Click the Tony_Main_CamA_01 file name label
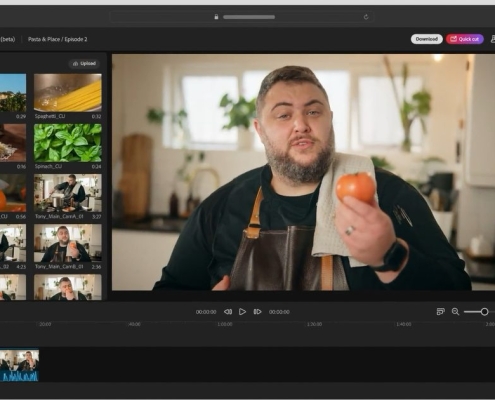 pos(59,216)
